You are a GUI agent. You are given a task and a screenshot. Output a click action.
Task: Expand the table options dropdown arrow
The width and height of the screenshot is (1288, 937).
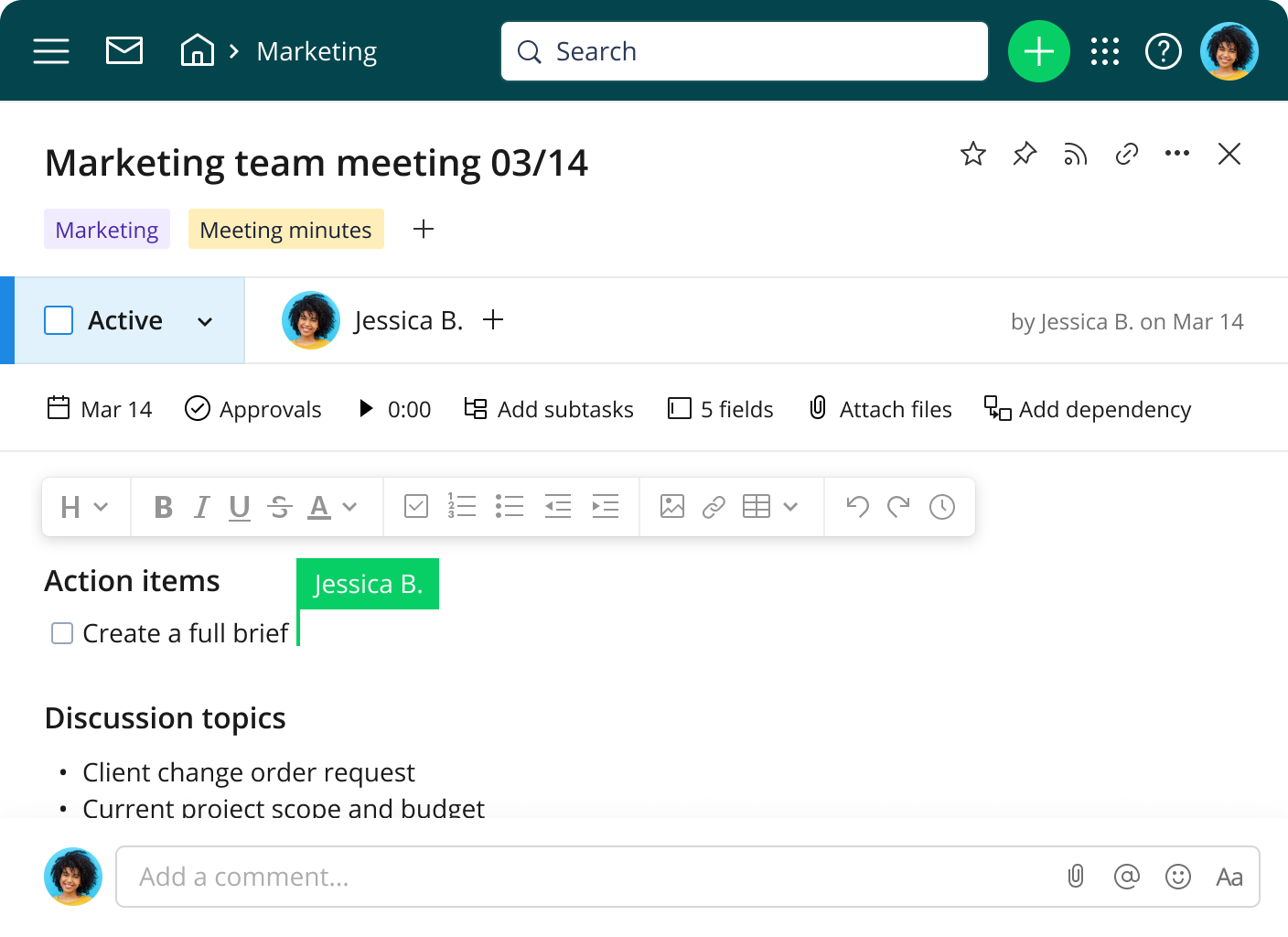[791, 506]
